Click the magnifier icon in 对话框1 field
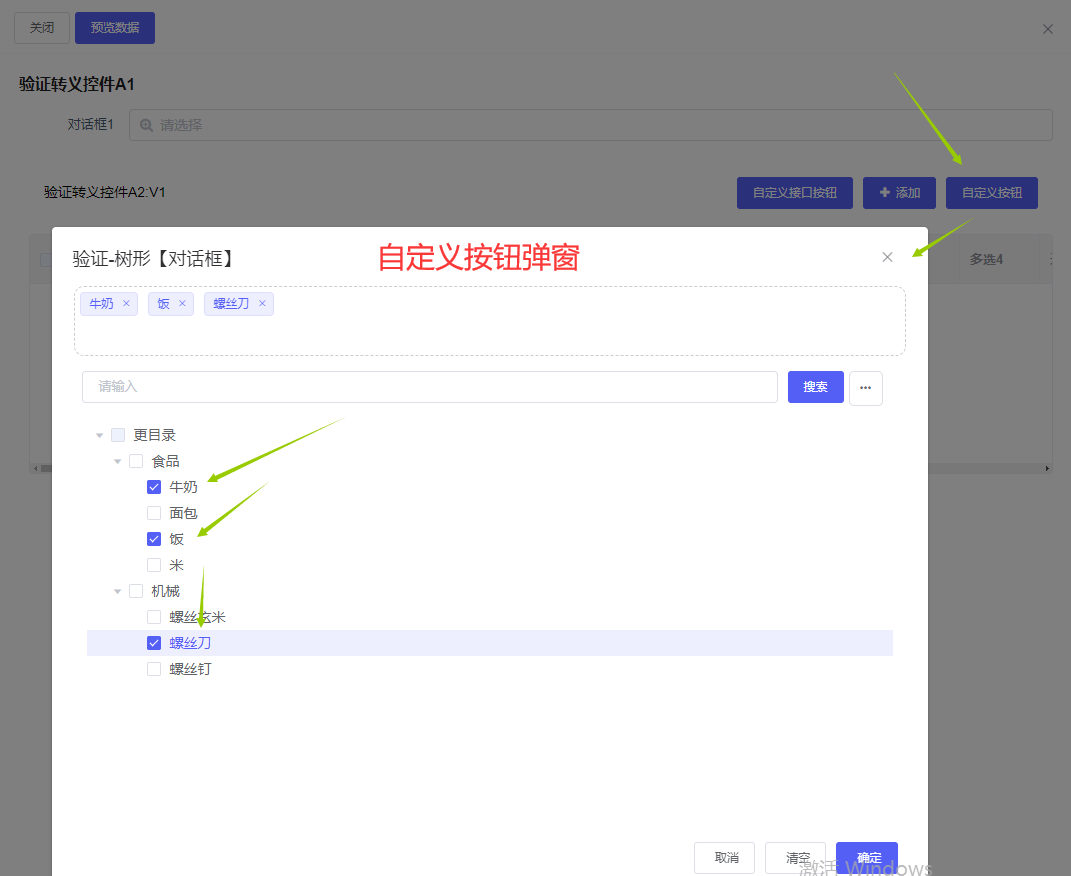The image size is (1071, 876). click(147, 125)
